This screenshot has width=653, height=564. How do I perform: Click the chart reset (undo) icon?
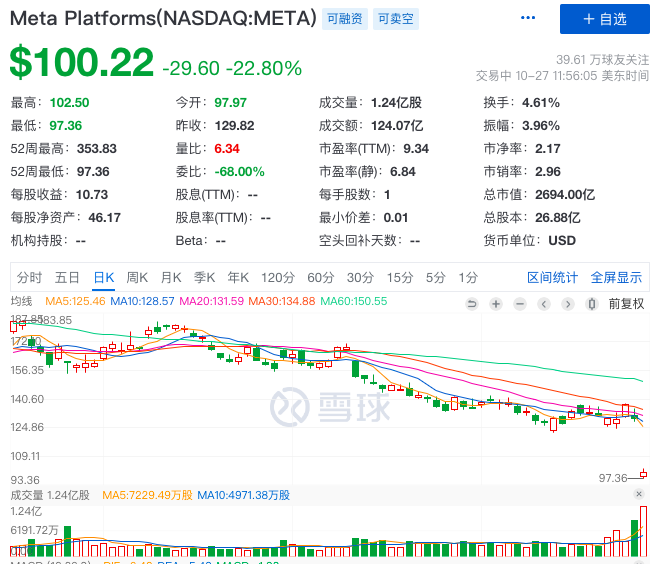(x=472, y=304)
